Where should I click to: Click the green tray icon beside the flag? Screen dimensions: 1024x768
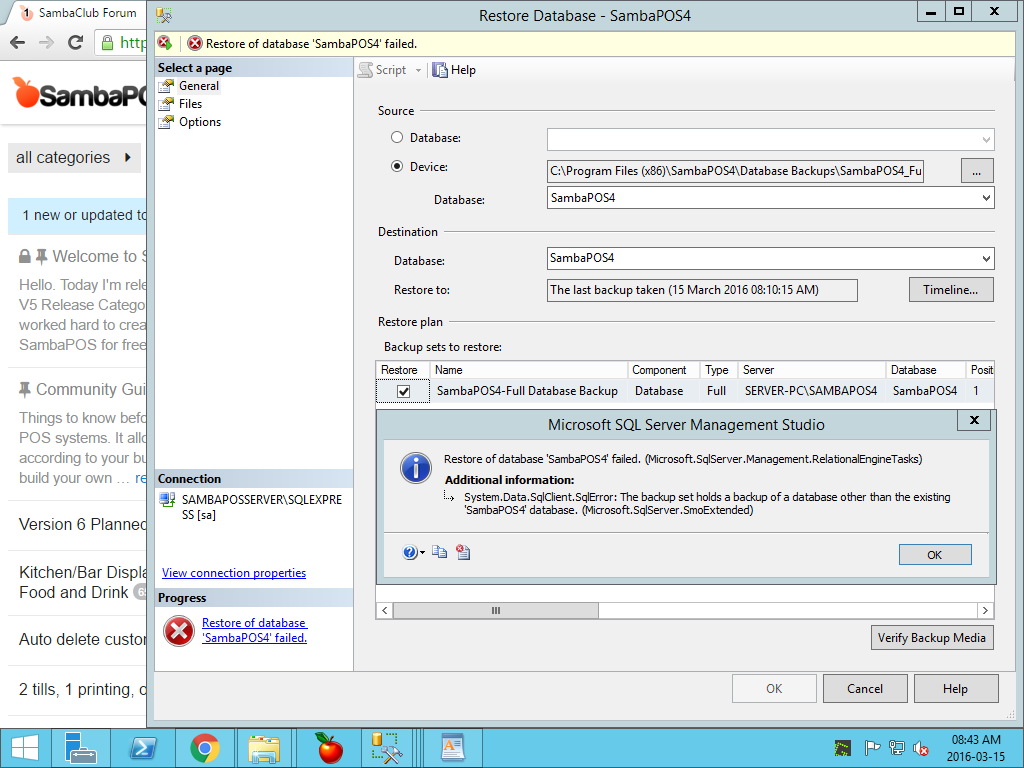pos(843,748)
